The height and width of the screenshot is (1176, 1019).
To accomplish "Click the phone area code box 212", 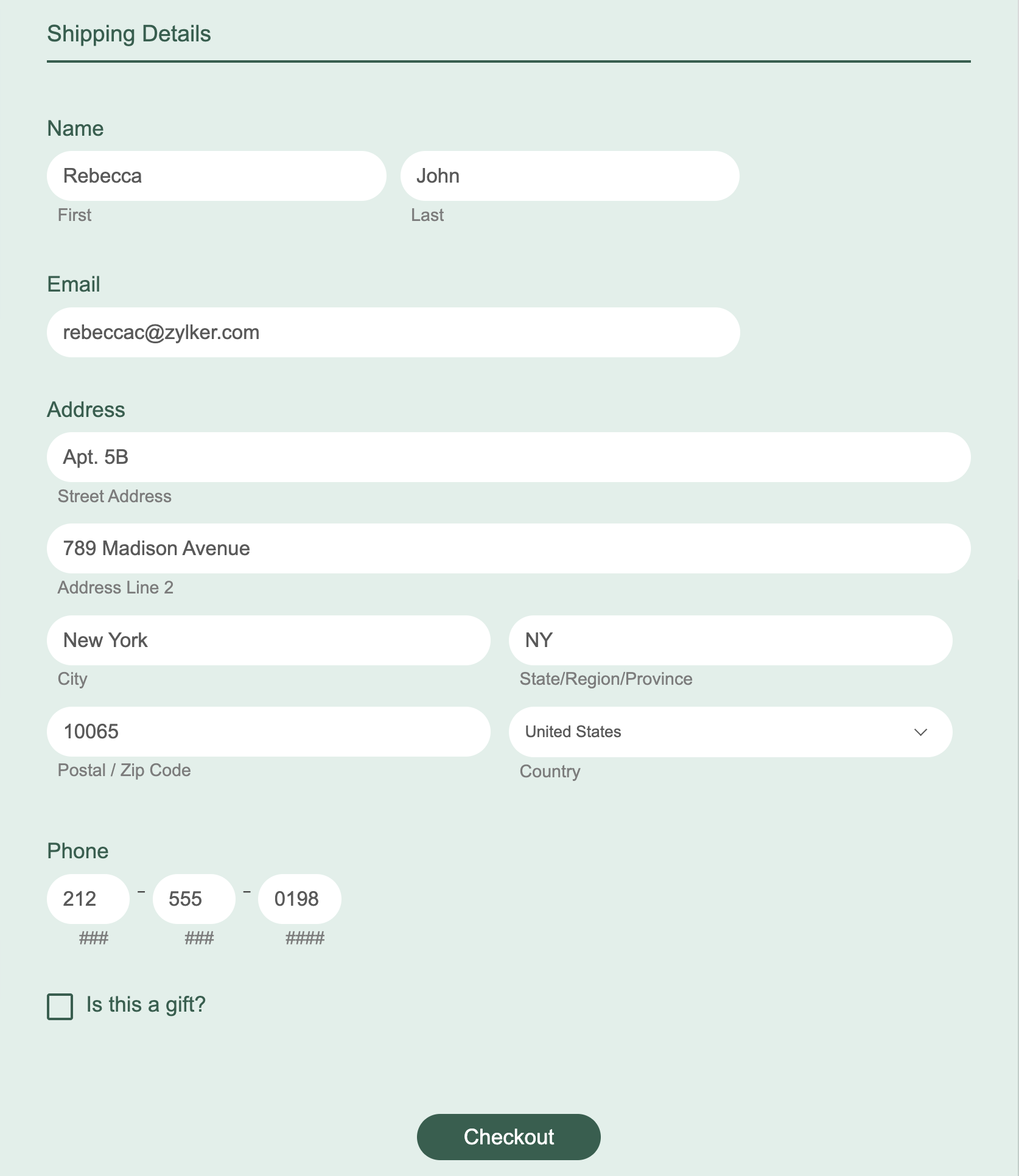I will pos(88,899).
